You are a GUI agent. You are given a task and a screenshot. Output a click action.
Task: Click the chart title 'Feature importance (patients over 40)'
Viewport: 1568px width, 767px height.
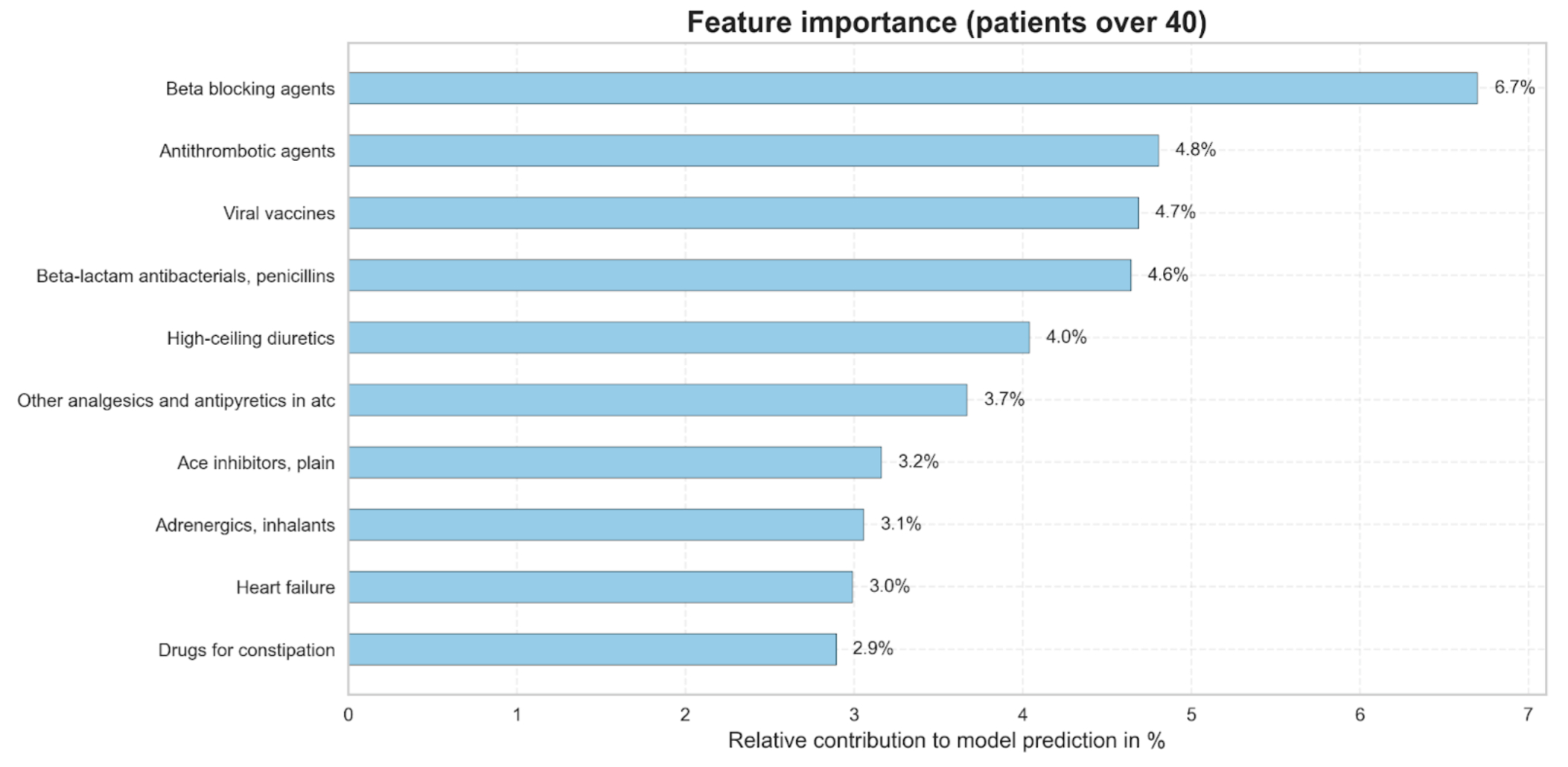[x=946, y=22]
